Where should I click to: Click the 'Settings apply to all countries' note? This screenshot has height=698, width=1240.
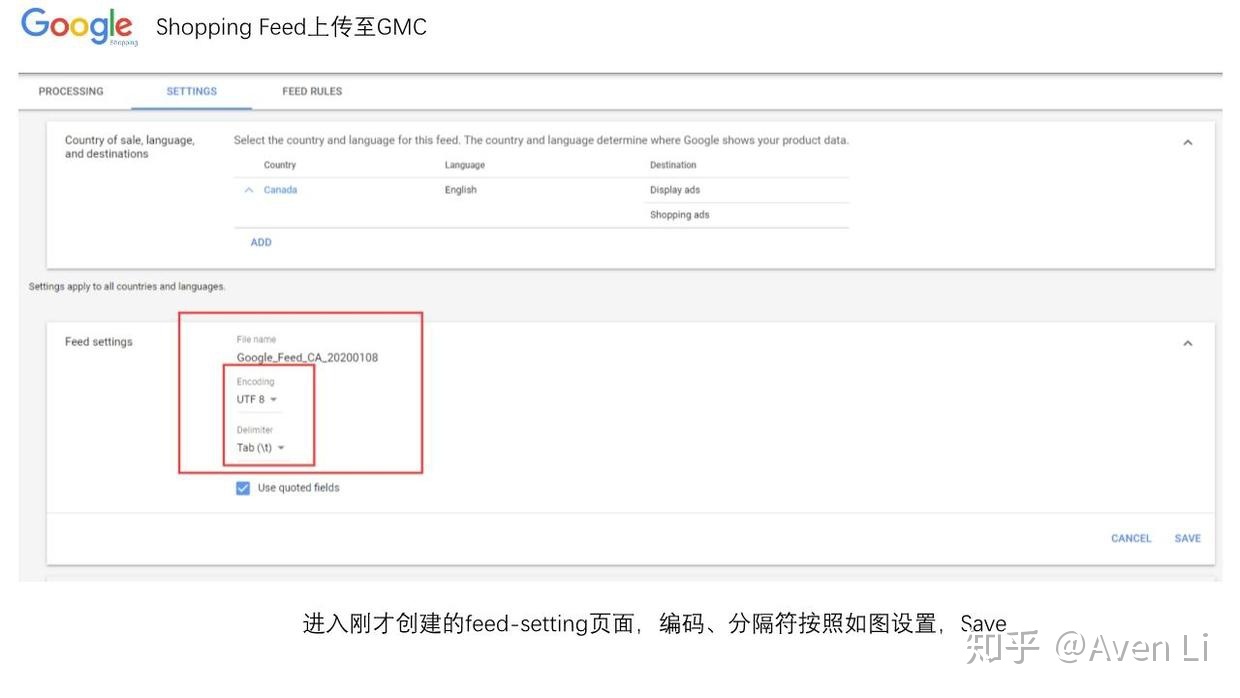(127, 287)
